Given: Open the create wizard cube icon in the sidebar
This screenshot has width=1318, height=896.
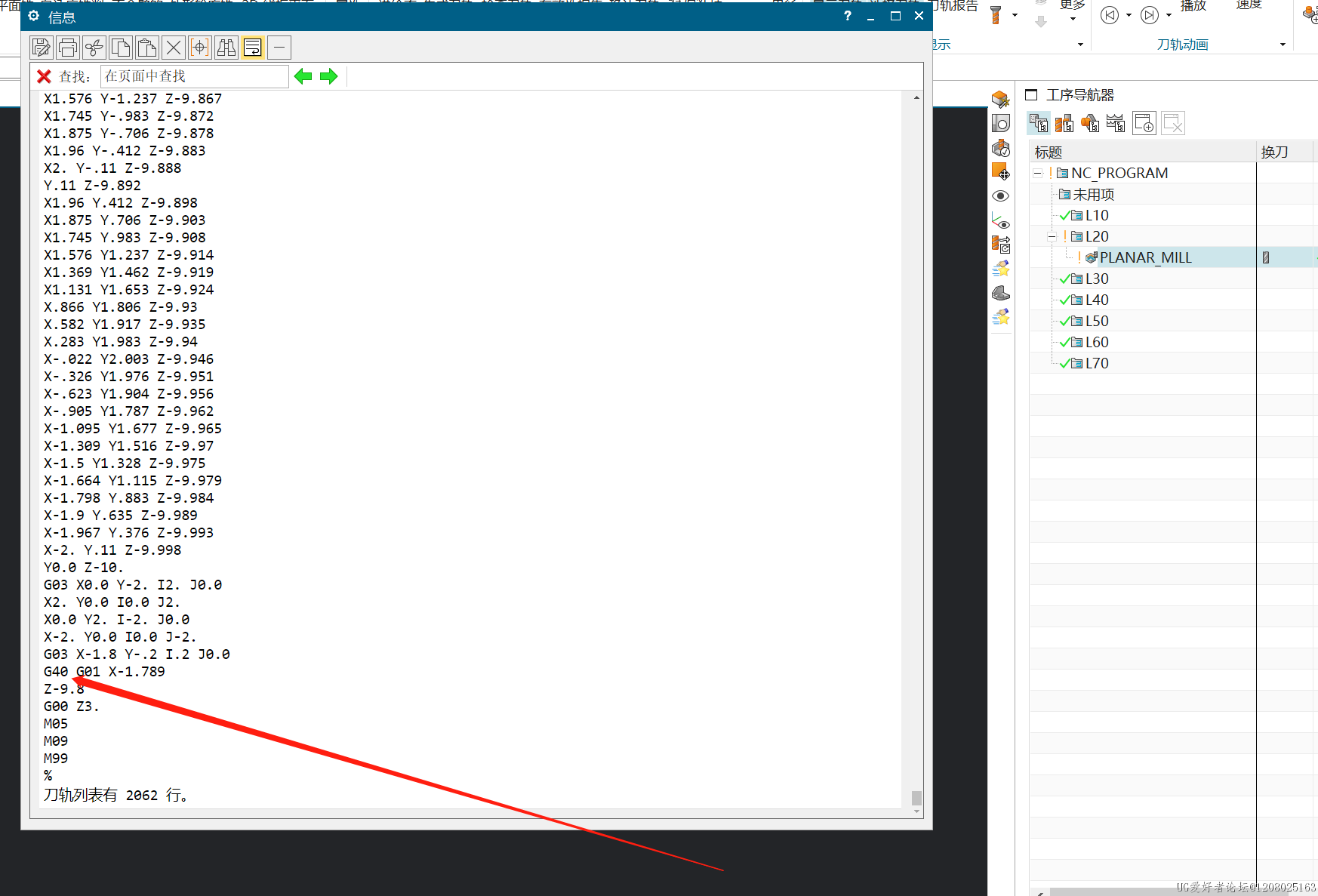Looking at the screenshot, I should click(x=1001, y=99).
